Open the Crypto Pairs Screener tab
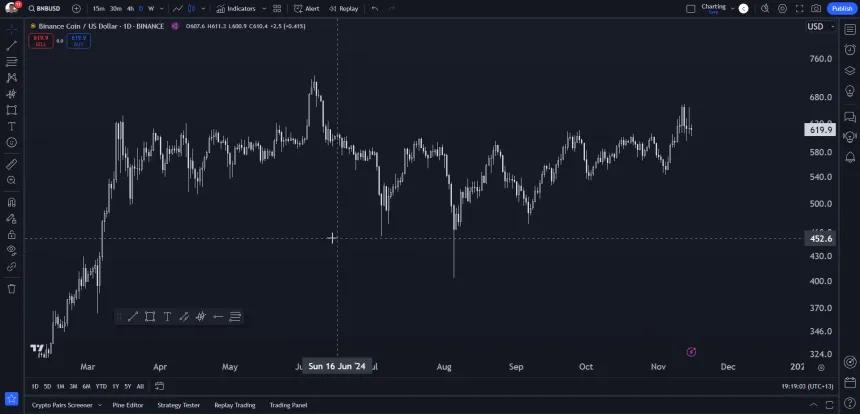Image resolution: width=860 pixels, height=414 pixels. click(66, 405)
